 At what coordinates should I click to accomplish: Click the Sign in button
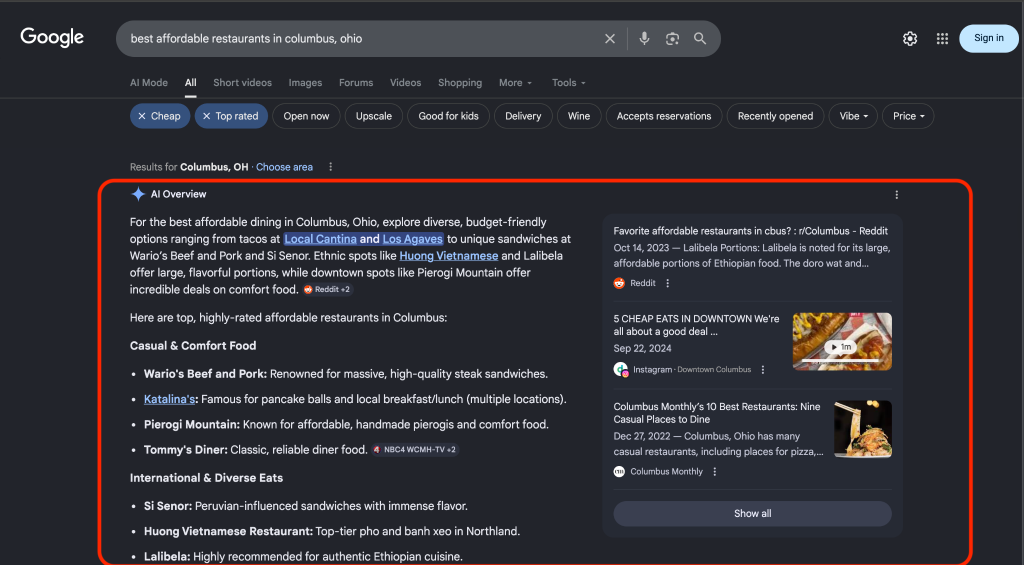tap(989, 38)
